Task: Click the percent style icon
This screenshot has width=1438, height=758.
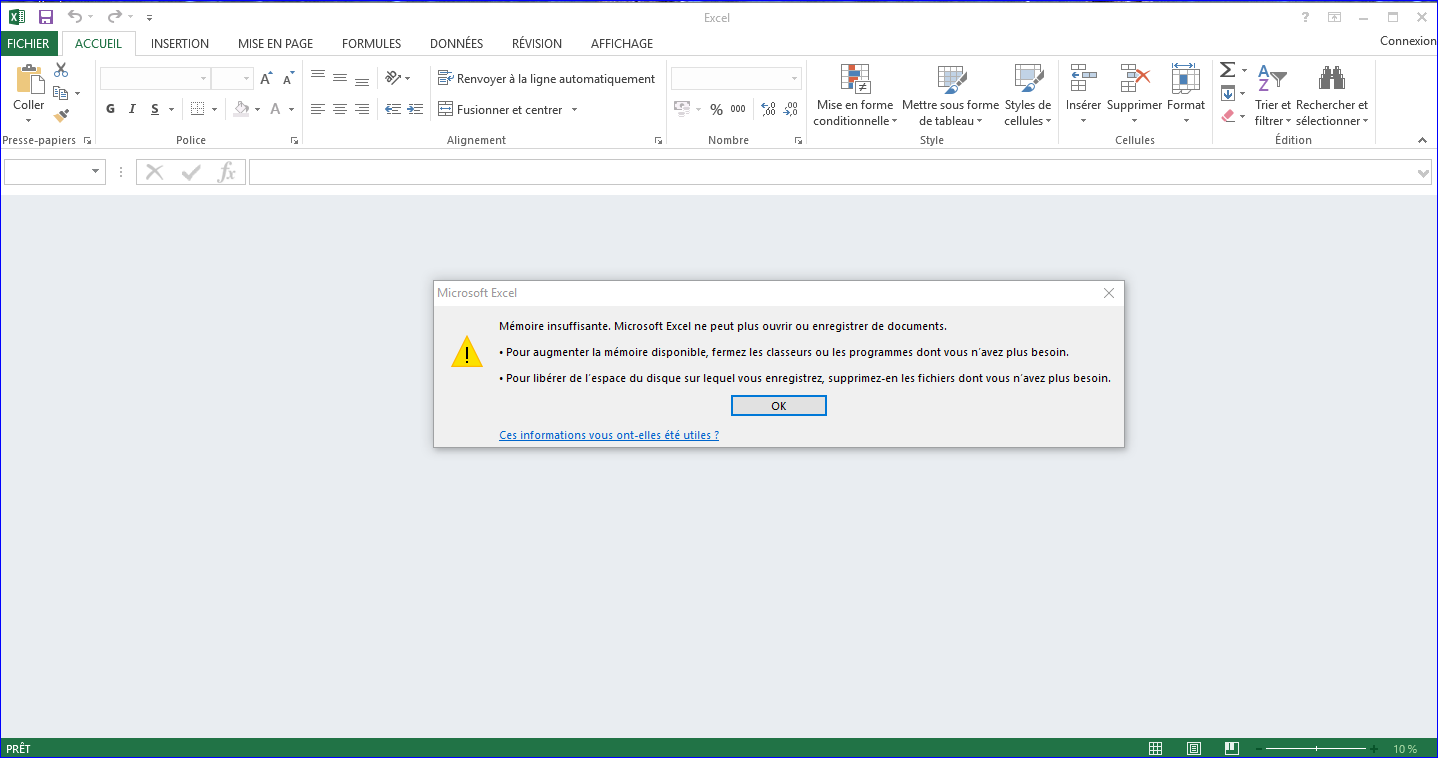Action: tap(716, 109)
